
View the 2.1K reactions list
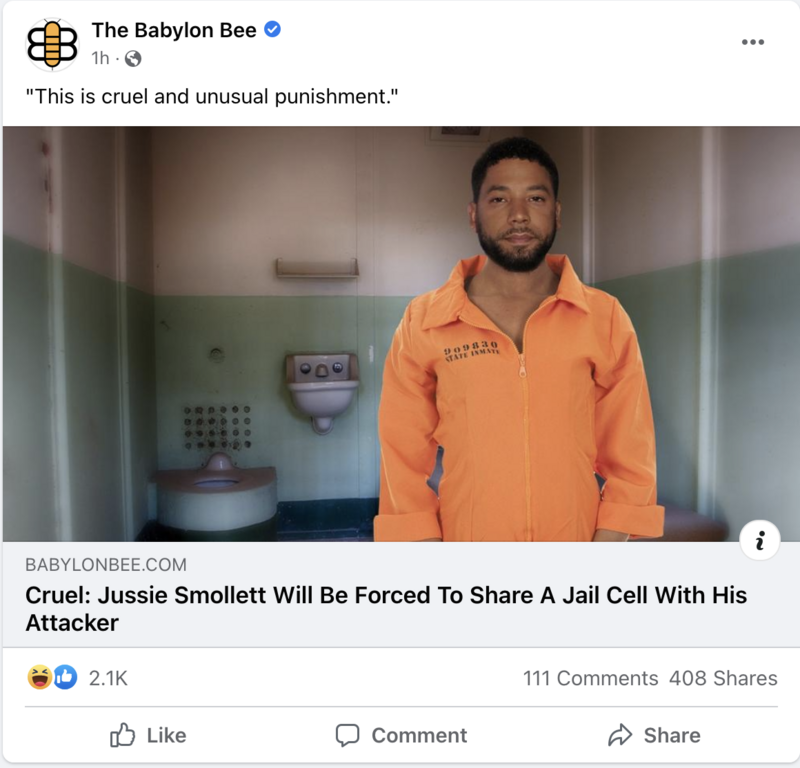pos(108,678)
